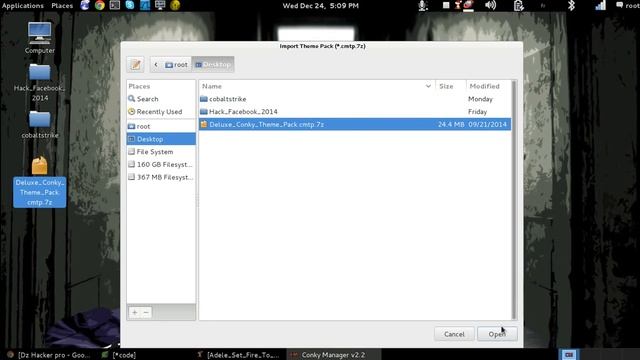Click the microphone tray icon
The image size is (640, 360).
click(423, 5)
